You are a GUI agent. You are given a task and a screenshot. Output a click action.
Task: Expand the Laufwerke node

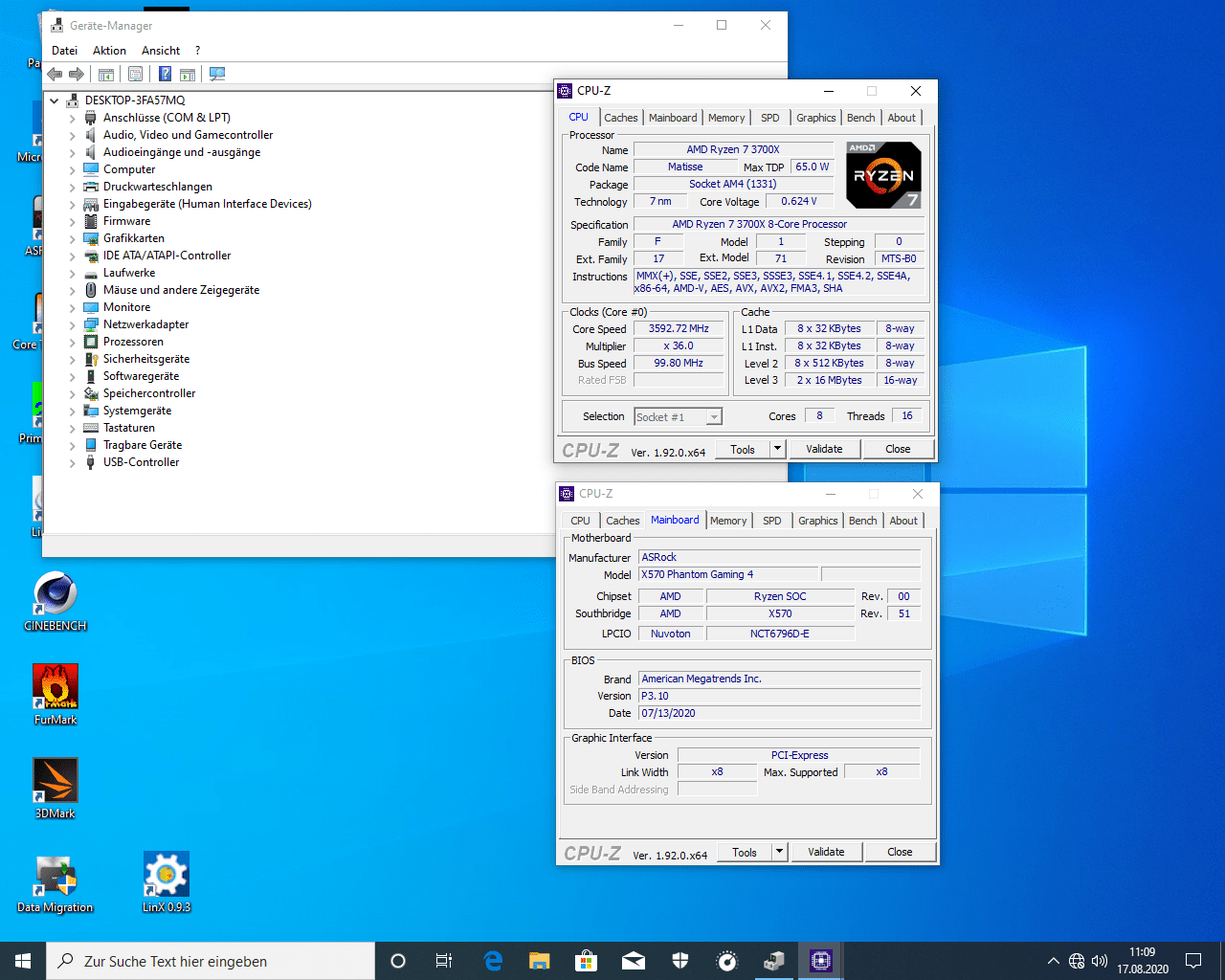[x=72, y=273]
